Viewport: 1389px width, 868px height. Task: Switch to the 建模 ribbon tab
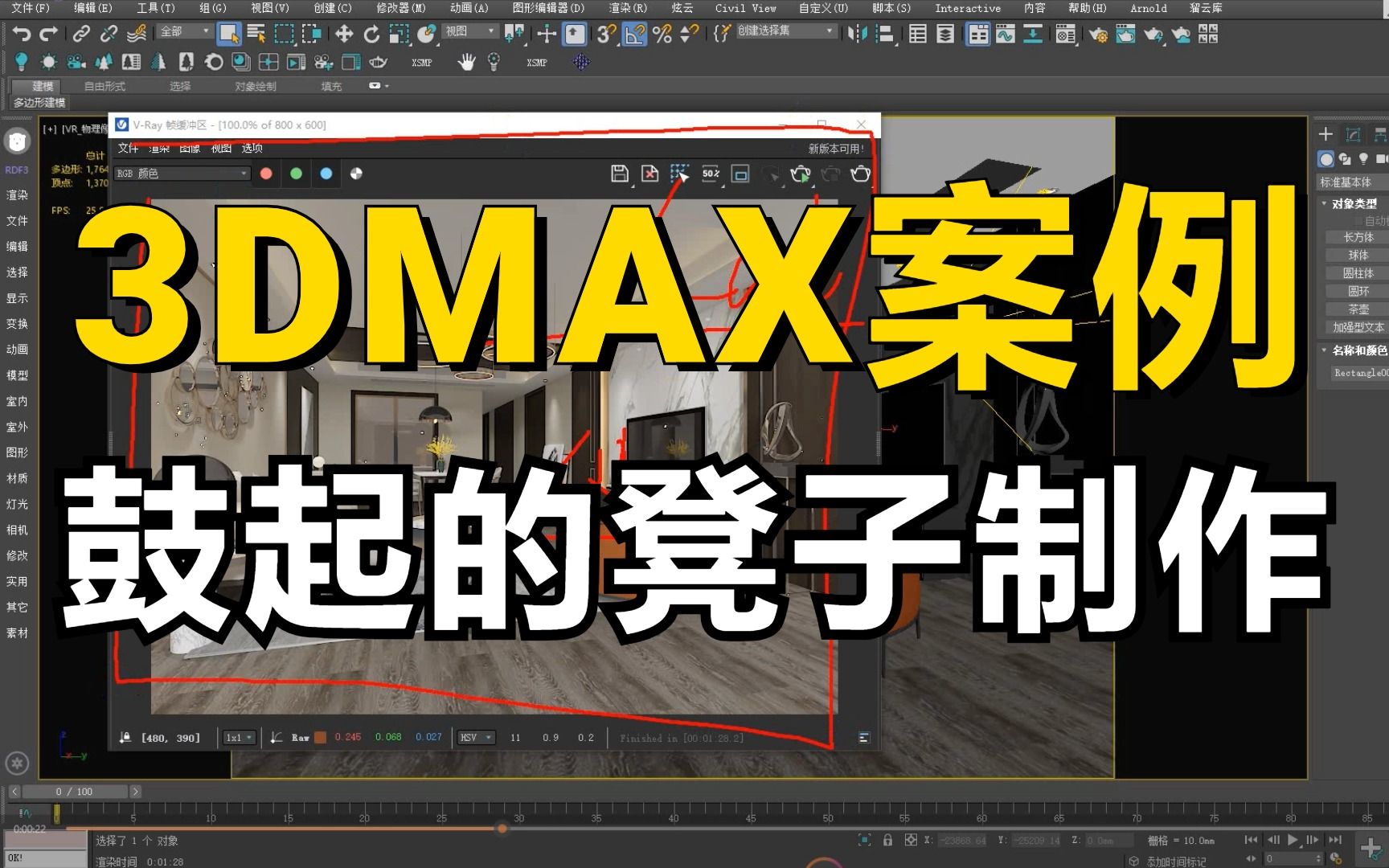[42, 86]
